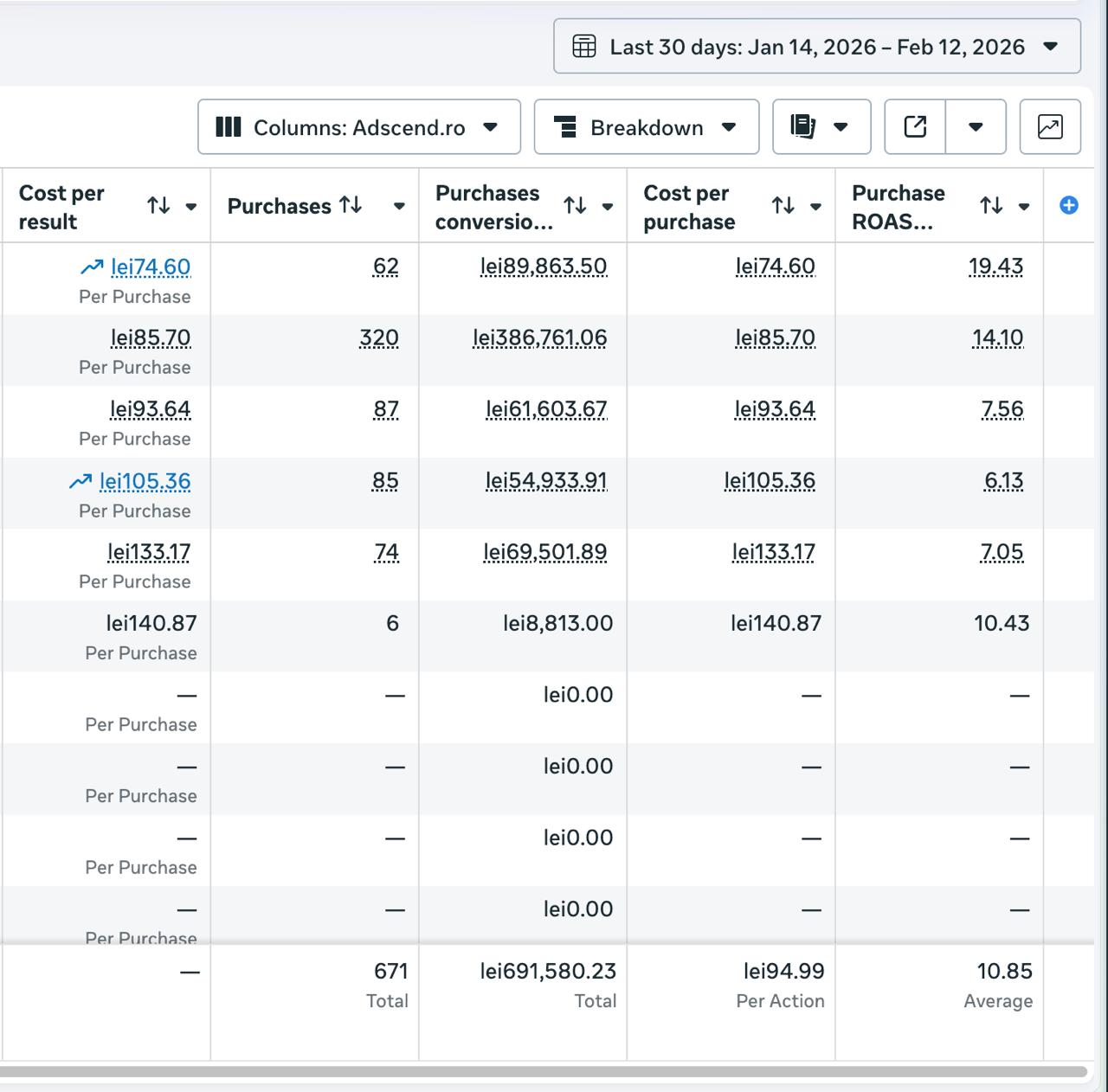The width and height of the screenshot is (1108, 1092).
Task: Click the total conversion value lei691,580.23
Action: click(x=549, y=972)
